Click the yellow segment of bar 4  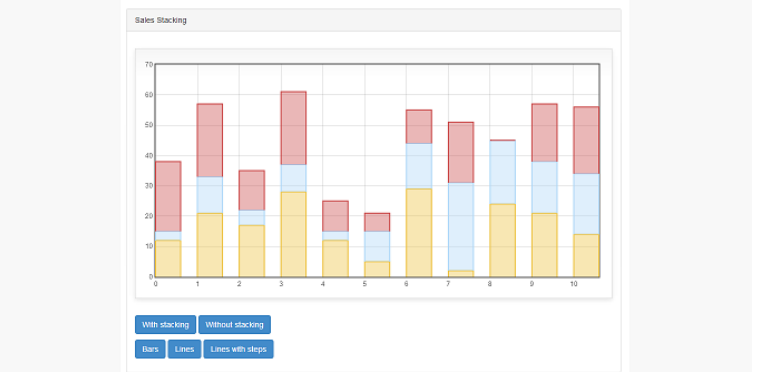(x=336, y=259)
